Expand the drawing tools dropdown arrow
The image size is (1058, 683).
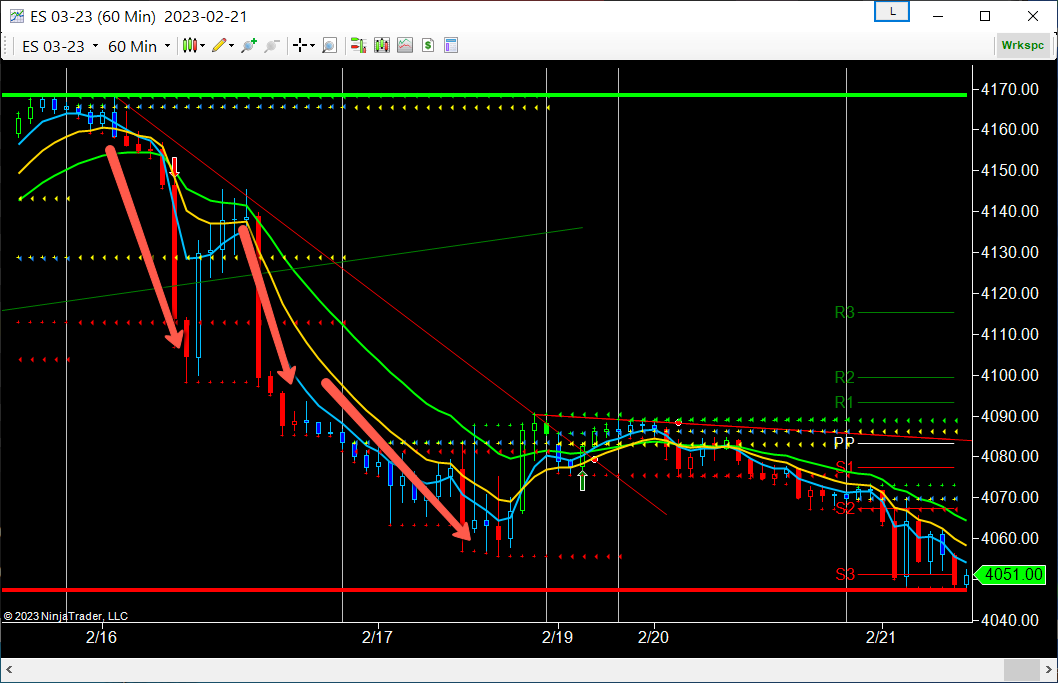coord(231,46)
